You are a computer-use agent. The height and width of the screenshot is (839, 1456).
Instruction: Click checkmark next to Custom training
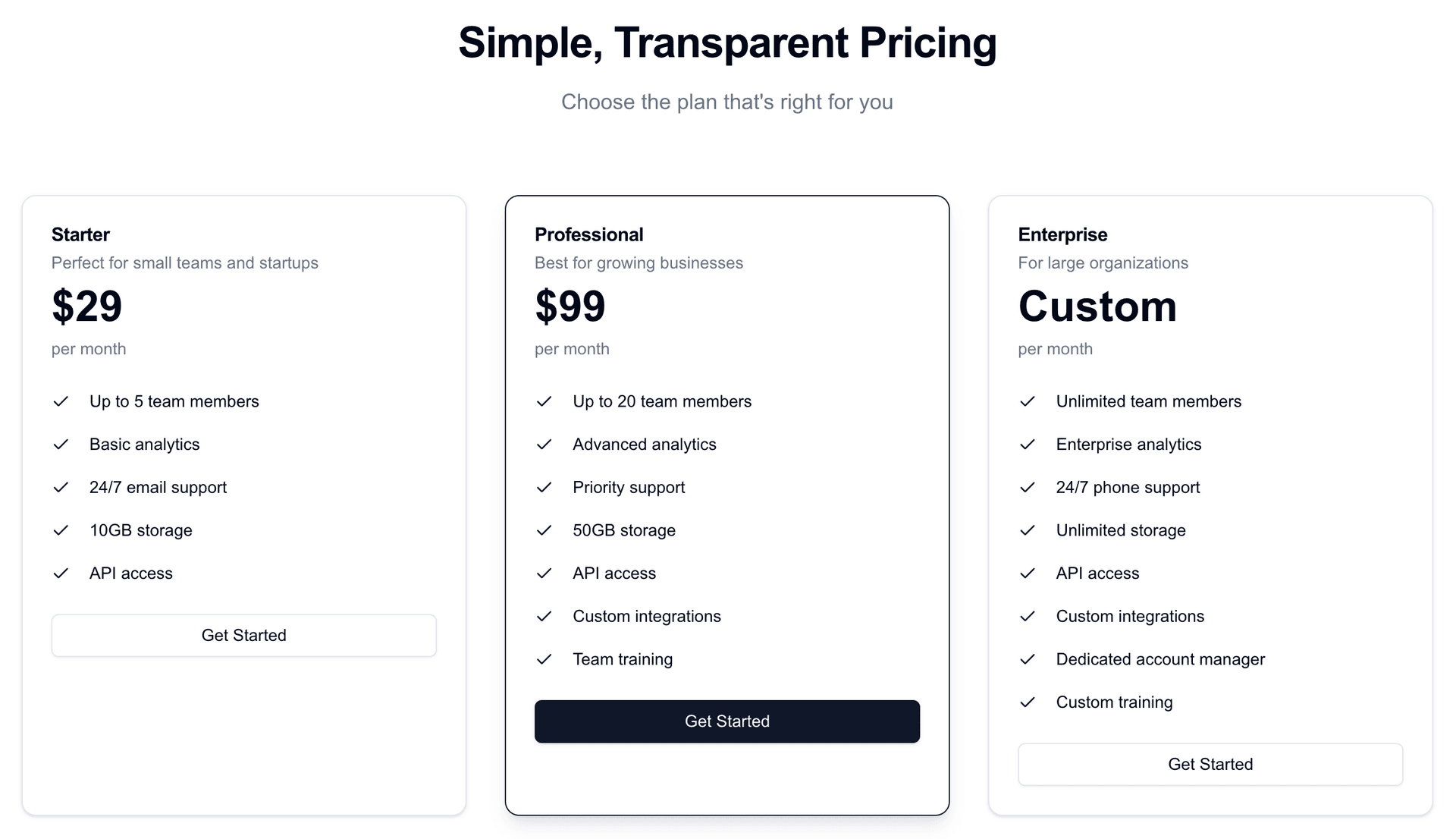1028,702
